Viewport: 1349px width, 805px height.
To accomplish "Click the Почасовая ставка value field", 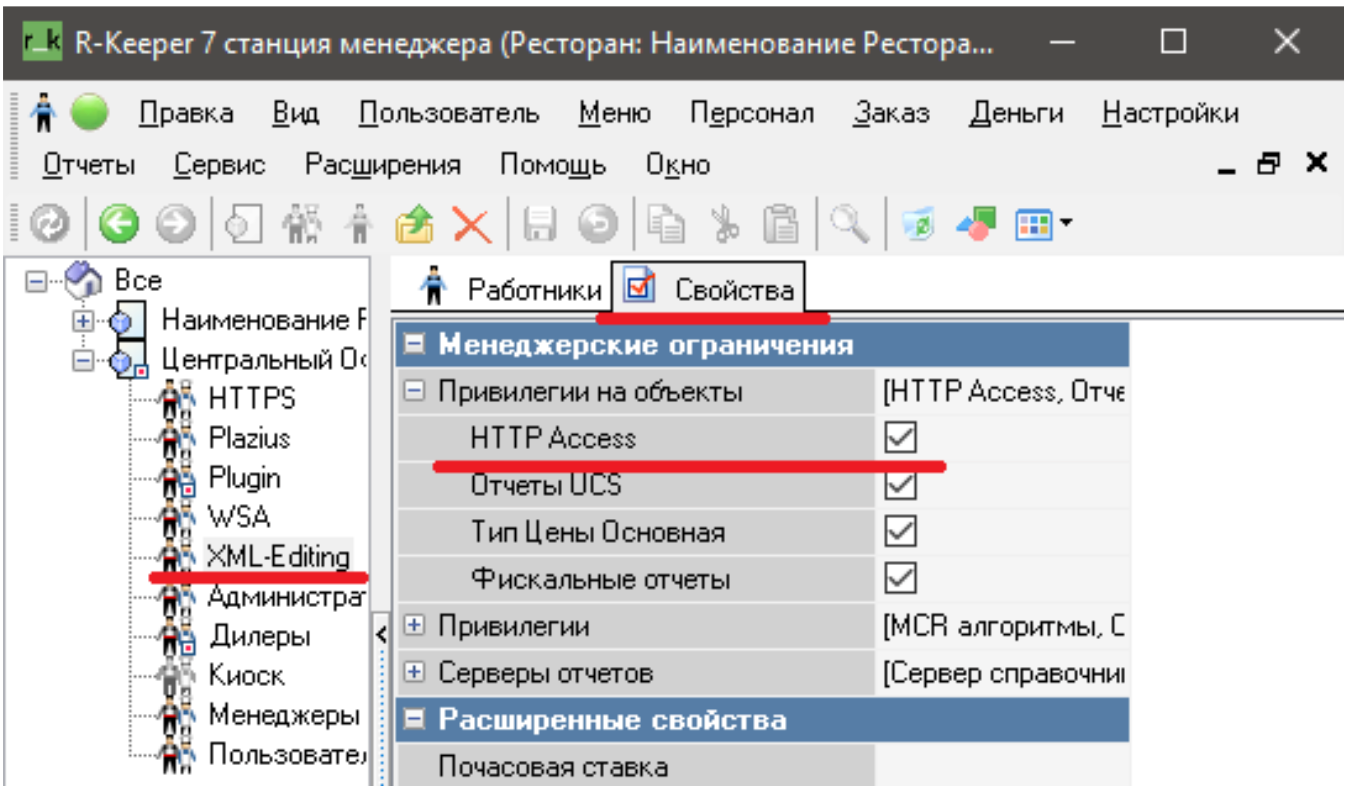I will [x=1002, y=768].
